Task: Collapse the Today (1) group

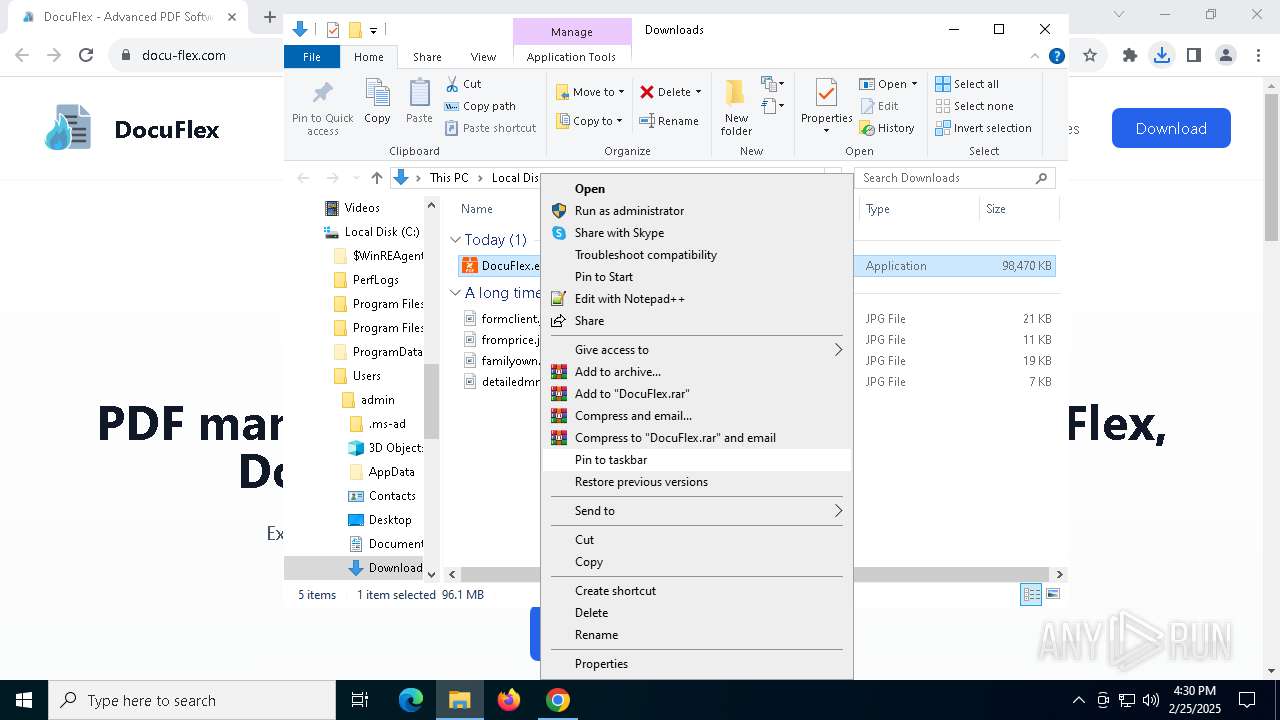Action: (x=455, y=240)
